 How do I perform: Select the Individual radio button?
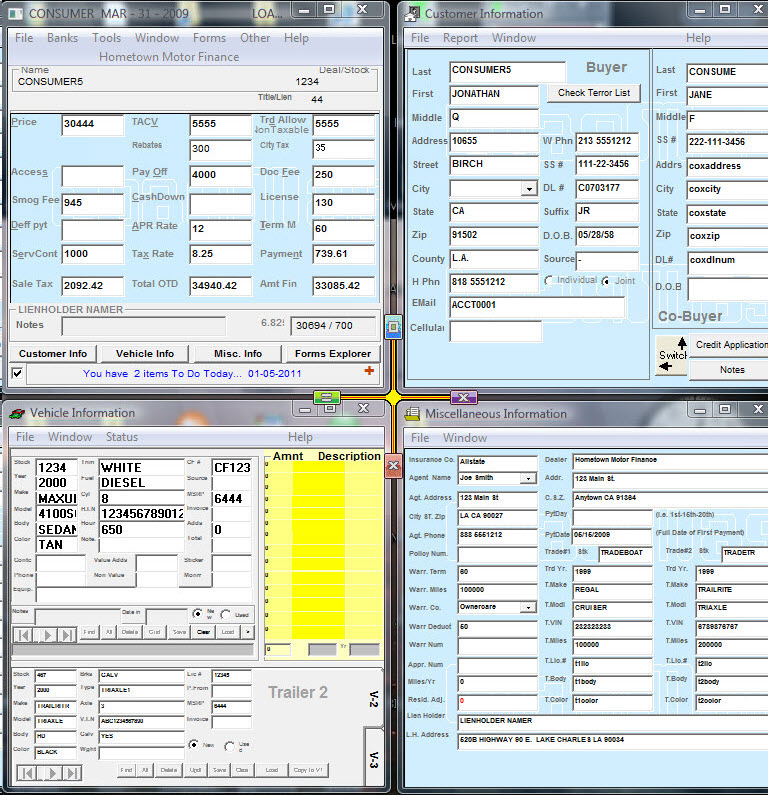[549, 281]
